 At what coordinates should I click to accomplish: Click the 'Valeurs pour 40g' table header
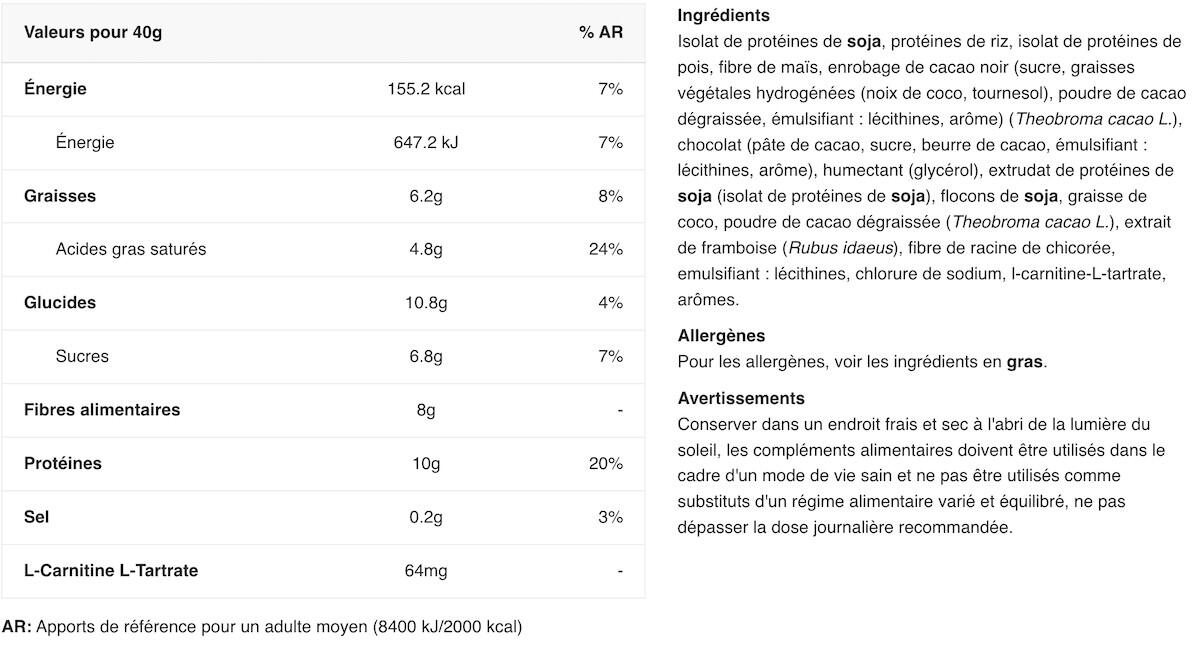point(93,32)
